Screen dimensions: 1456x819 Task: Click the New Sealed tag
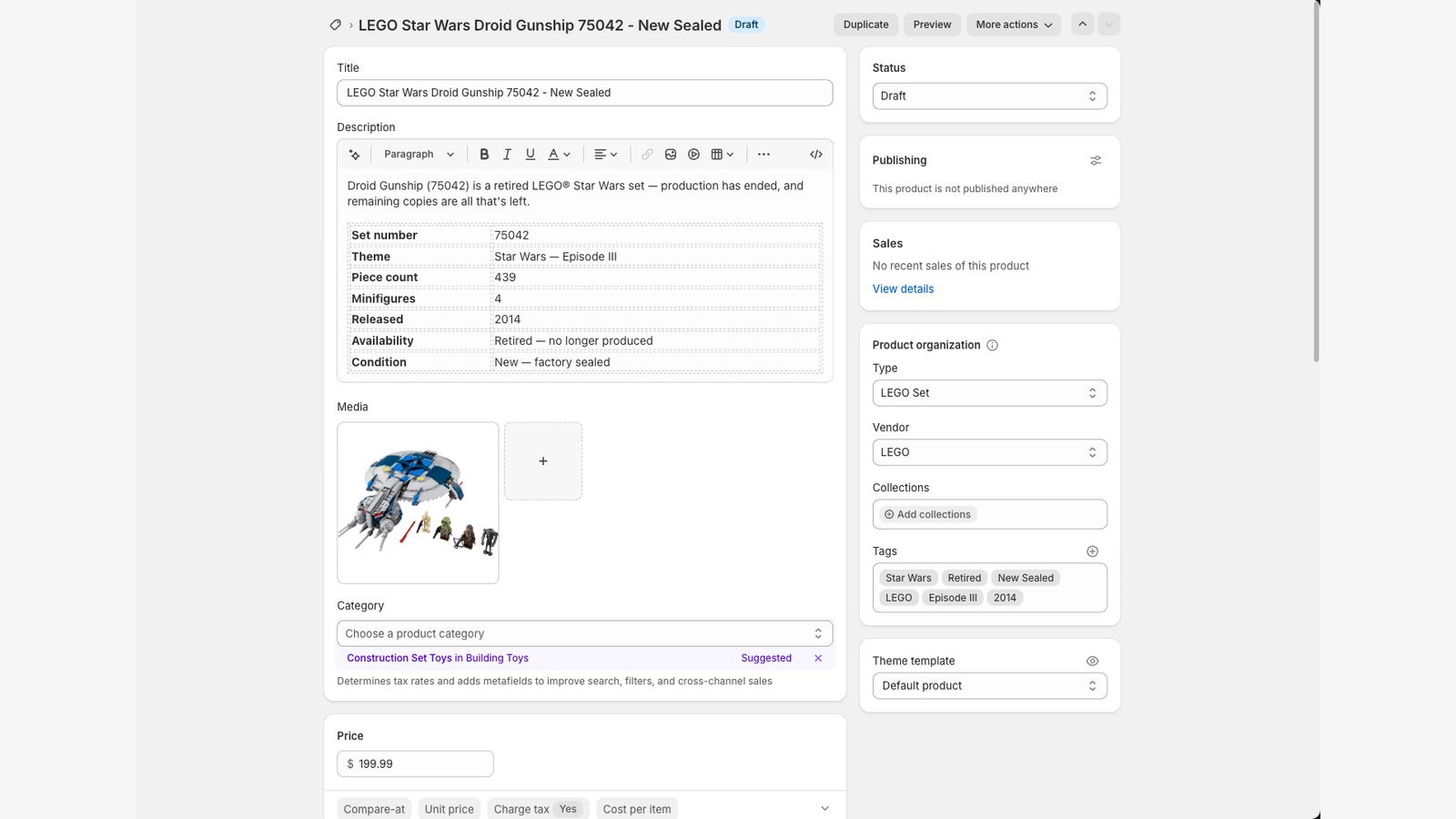coord(1026,578)
